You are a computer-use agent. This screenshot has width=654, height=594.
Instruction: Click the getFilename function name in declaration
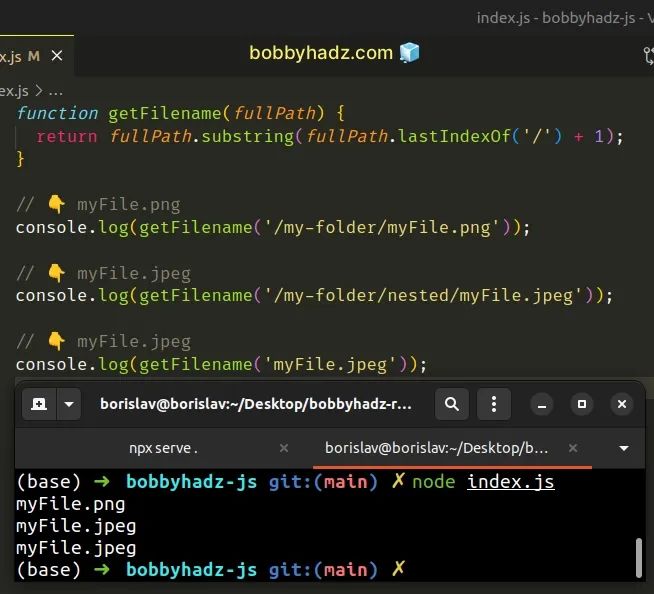tap(165, 113)
